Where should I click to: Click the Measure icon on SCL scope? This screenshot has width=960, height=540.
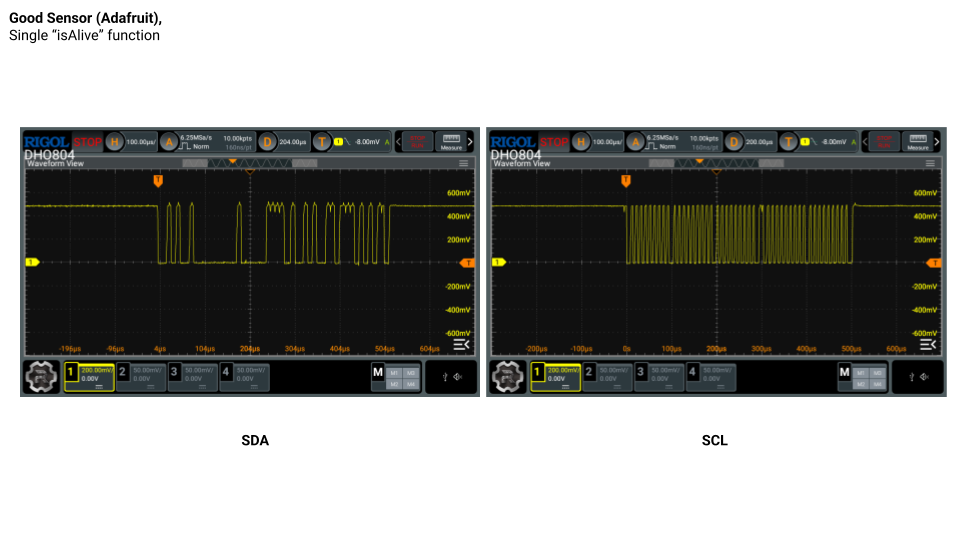click(x=918, y=141)
